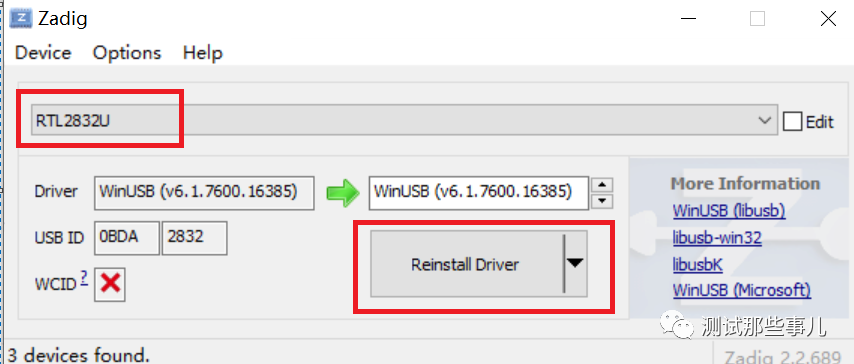854x364 pixels.
Task: Click the USB ID 0BDA field
Action: pyautogui.click(x=127, y=238)
